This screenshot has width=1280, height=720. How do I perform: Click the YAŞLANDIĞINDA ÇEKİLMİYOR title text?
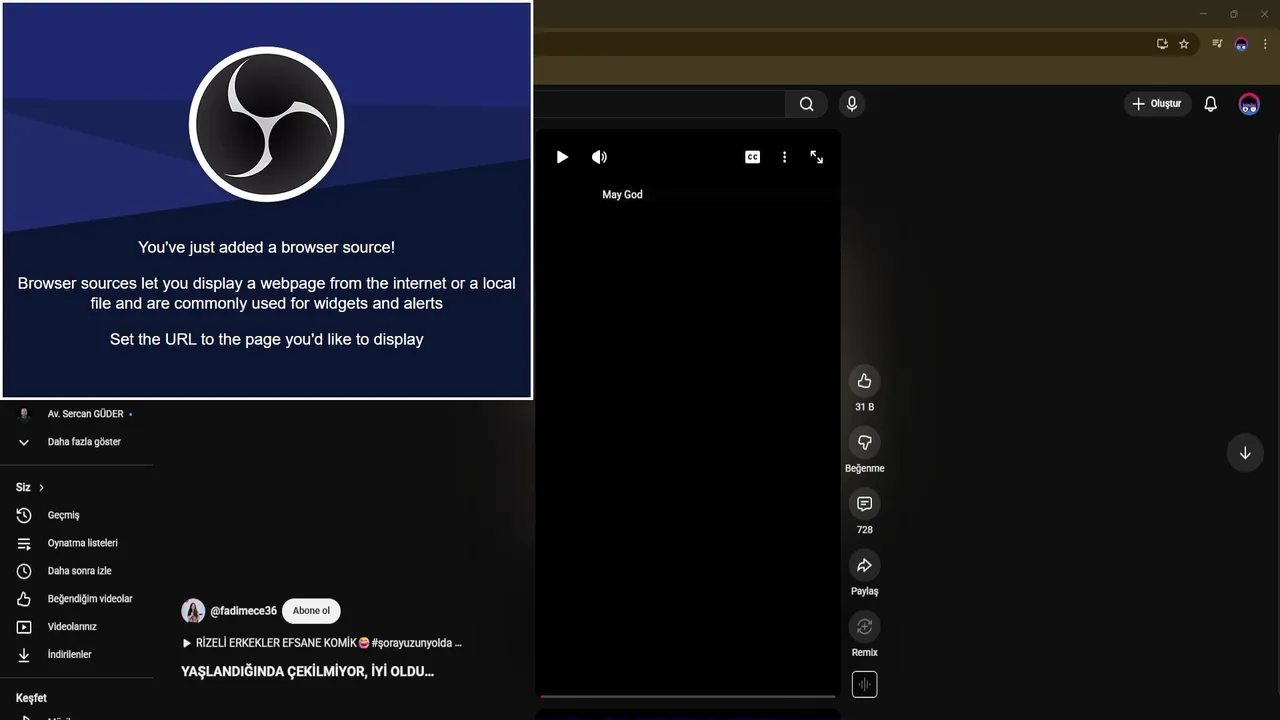pos(307,672)
